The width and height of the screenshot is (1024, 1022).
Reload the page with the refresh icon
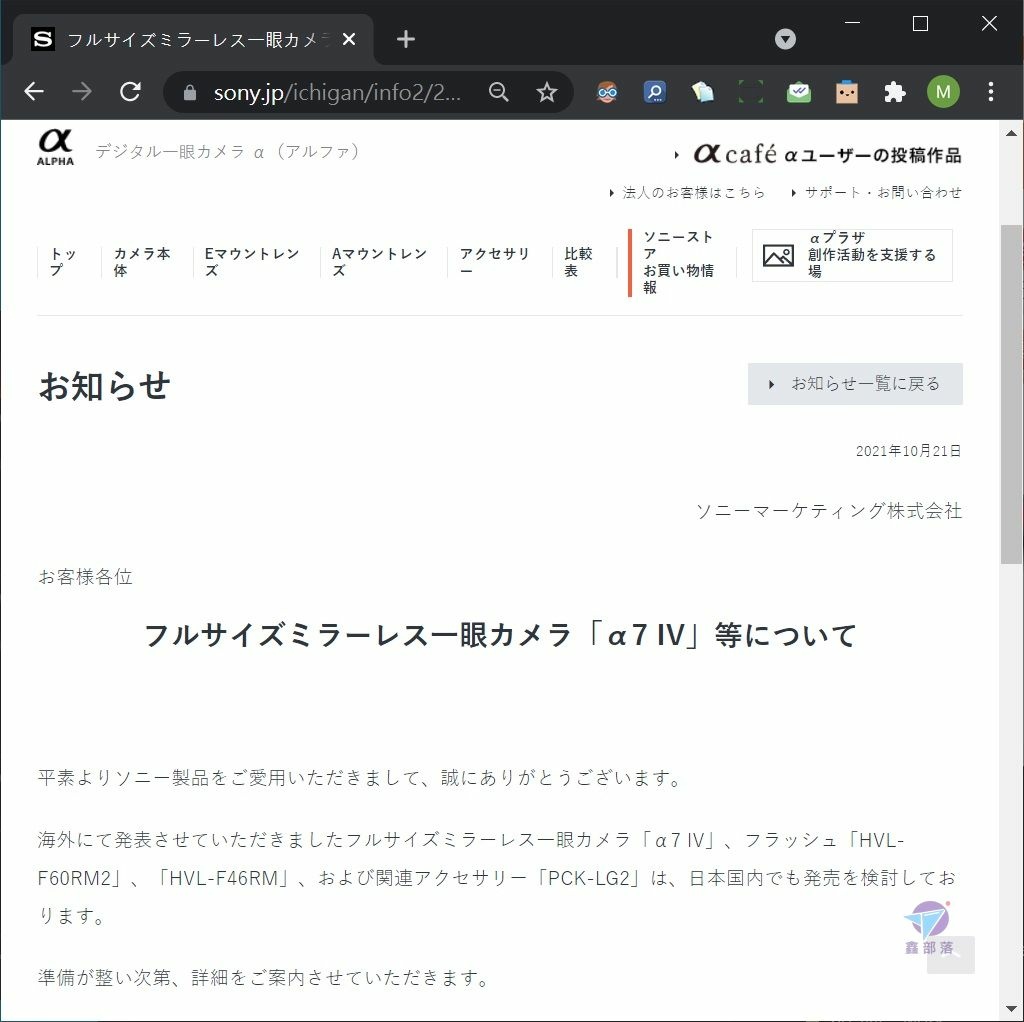coord(131,91)
